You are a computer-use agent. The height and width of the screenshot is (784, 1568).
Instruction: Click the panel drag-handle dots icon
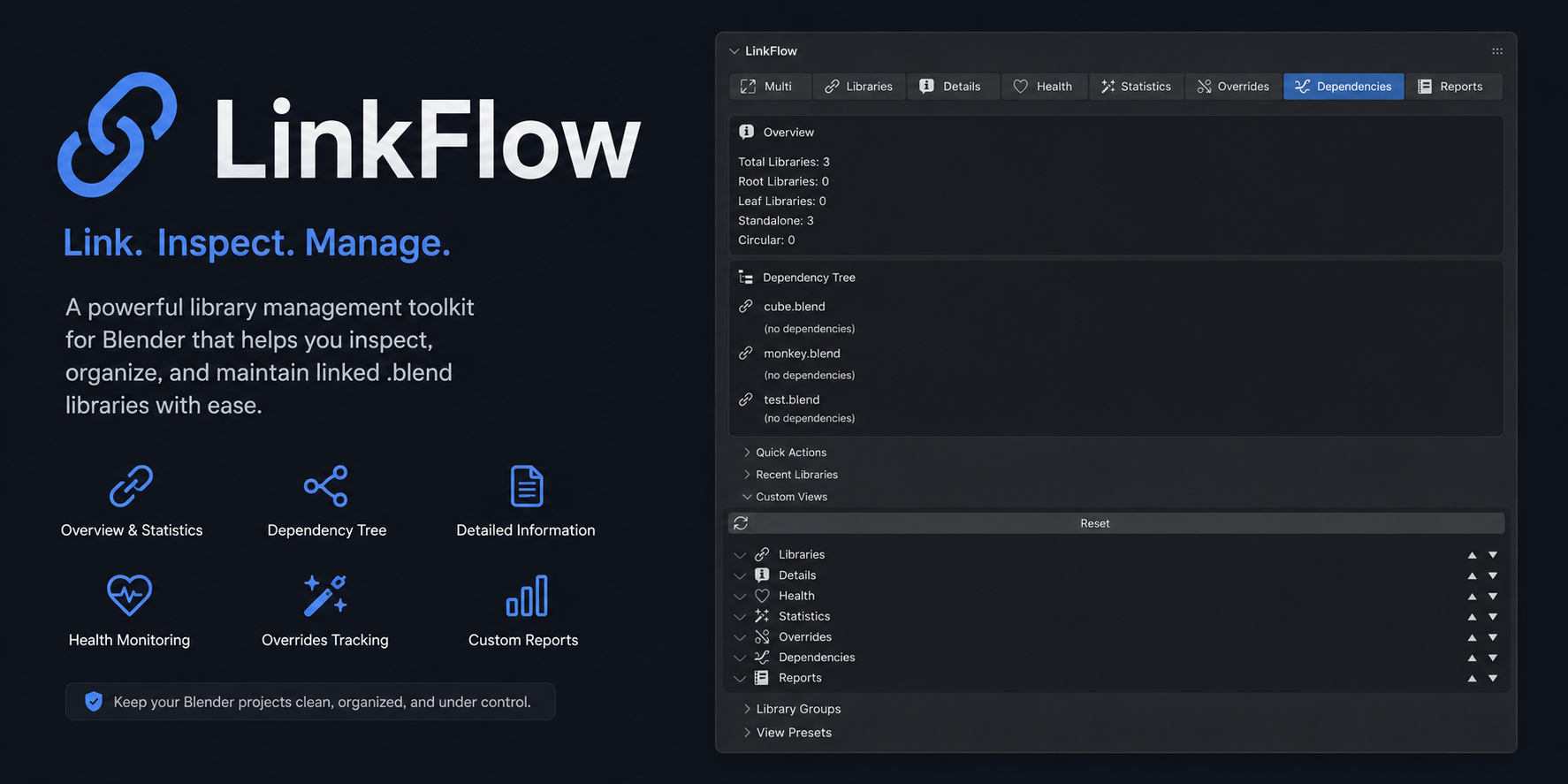point(1497,51)
